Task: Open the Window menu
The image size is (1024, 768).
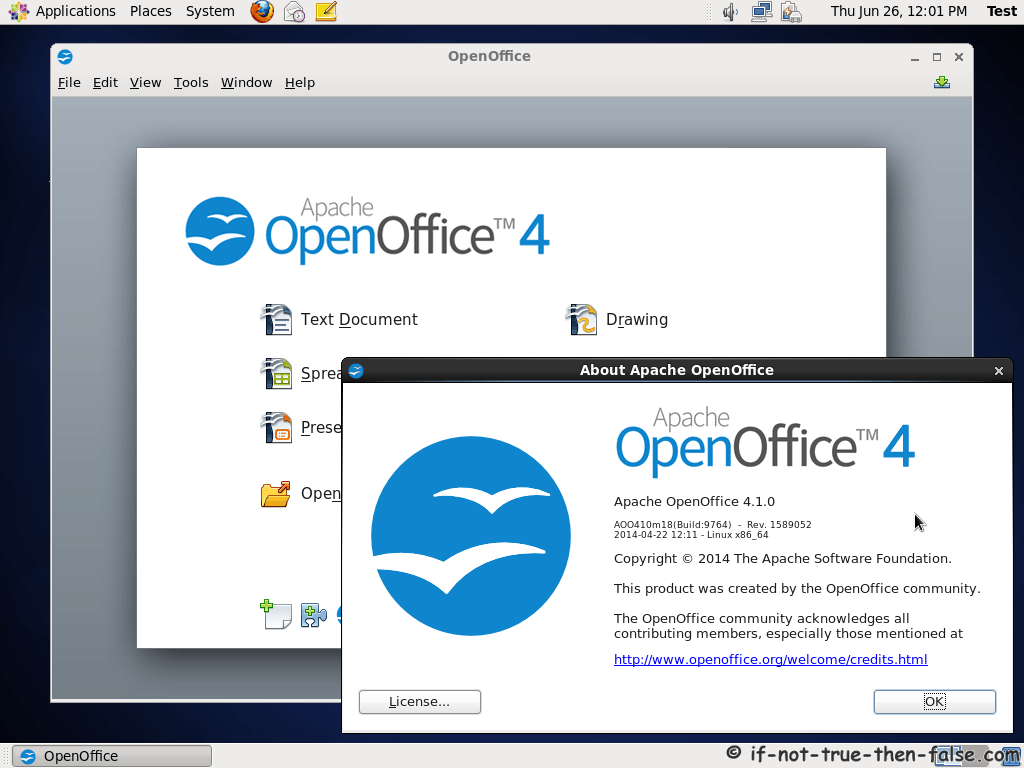Action: click(246, 82)
